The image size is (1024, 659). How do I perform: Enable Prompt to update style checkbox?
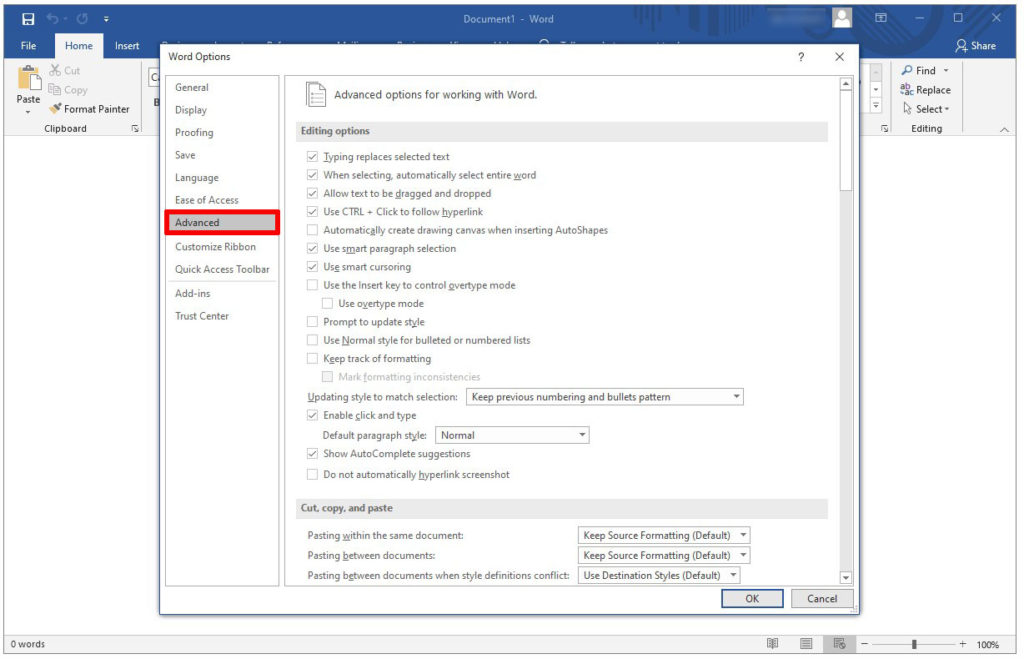pyautogui.click(x=313, y=322)
